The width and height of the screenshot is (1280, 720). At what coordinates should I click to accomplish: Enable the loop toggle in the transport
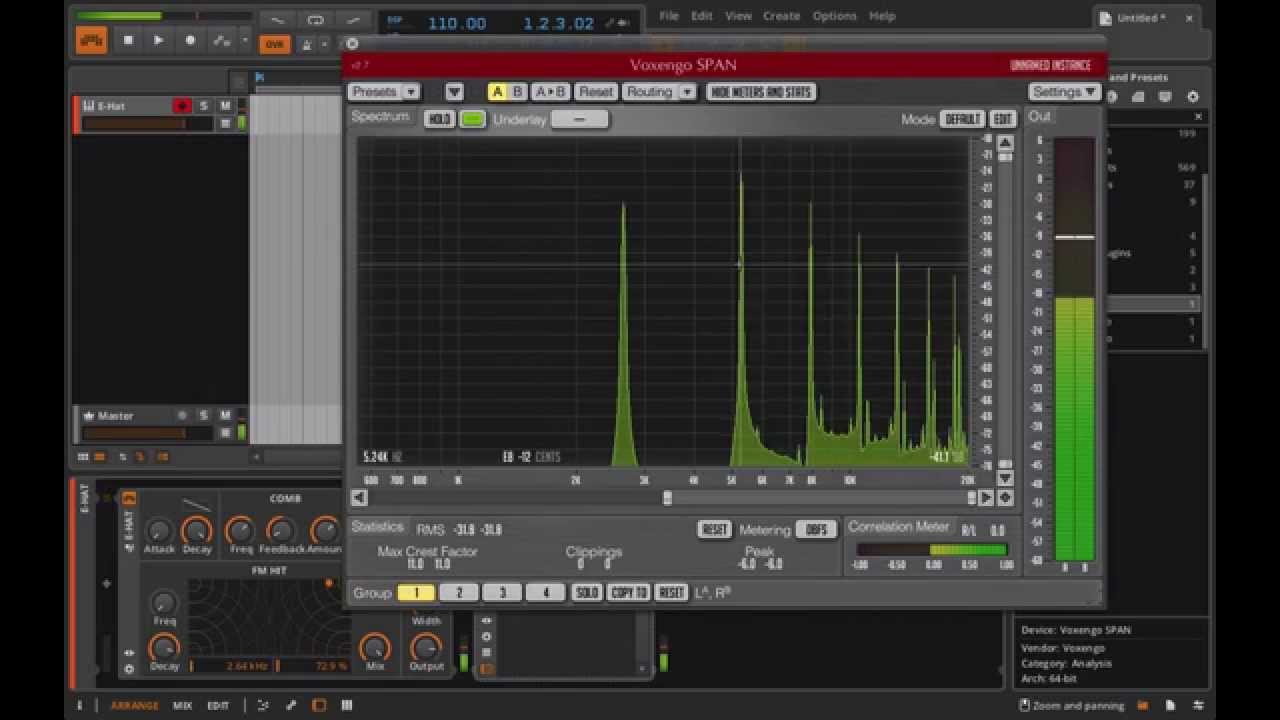pos(315,20)
